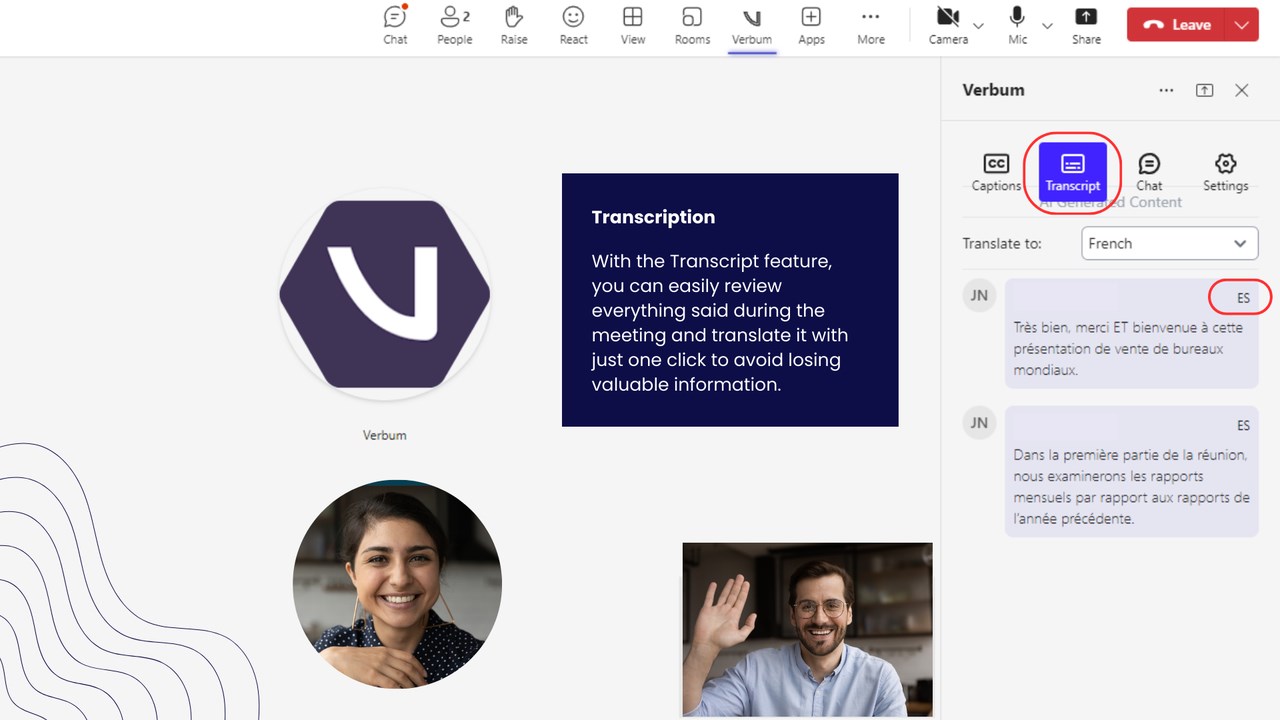This screenshot has height=720, width=1280.
Task: Show the People participants list
Action: (454, 26)
